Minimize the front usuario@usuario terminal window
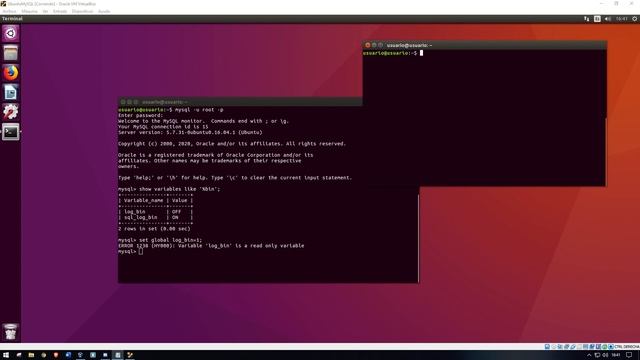Image resolution: width=640 pixels, height=360 pixels. [374, 45]
